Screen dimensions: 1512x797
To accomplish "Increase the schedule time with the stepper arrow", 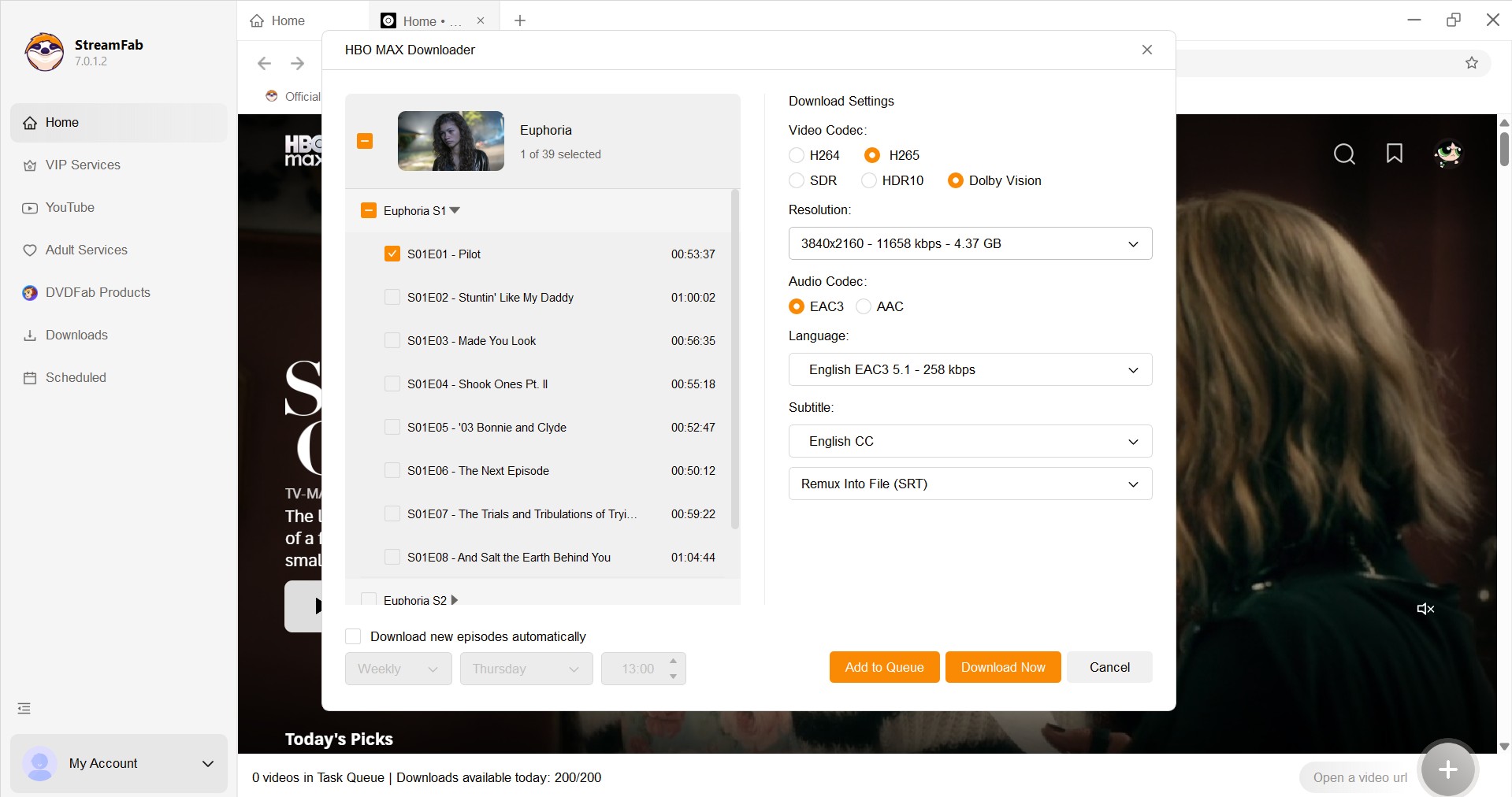I will coord(673,662).
